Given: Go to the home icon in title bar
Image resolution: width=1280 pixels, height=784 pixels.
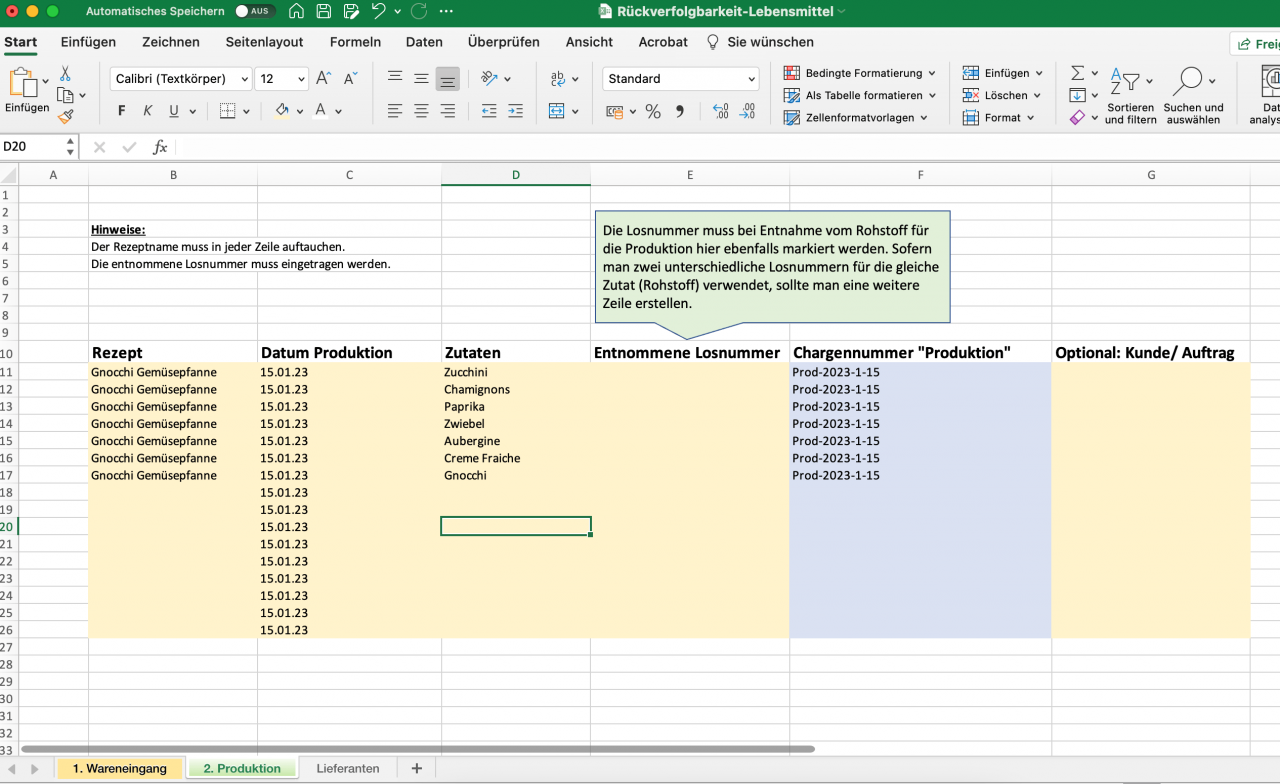Looking at the screenshot, I should click(x=296, y=11).
